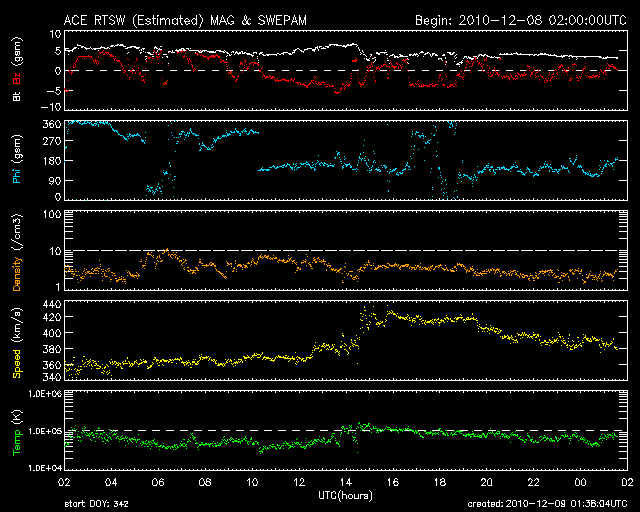
Task: Click the '04' hour tick label
Action: click(111, 482)
